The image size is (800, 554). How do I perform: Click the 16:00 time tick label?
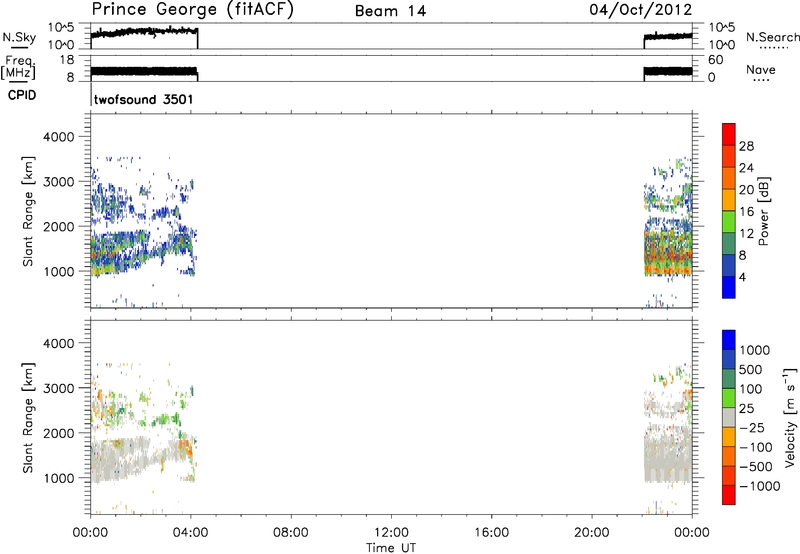coord(491,533)
